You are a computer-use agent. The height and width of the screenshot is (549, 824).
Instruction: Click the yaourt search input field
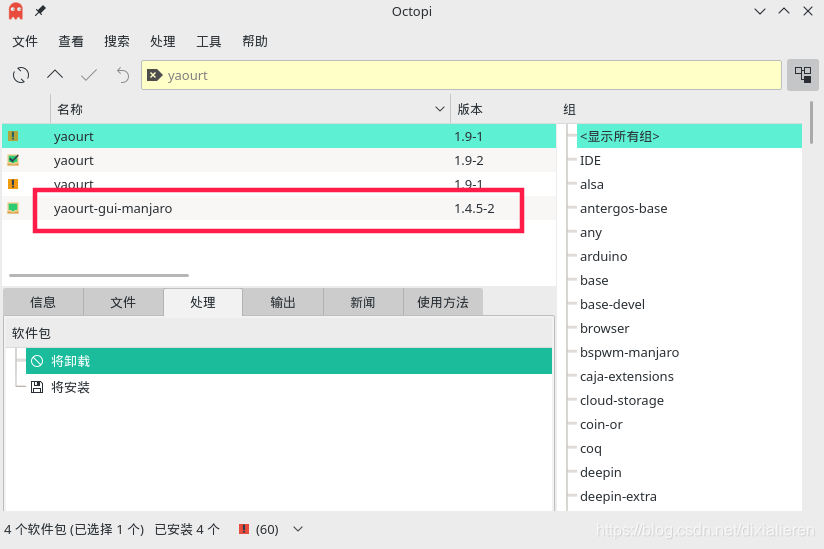click(461, 75)
